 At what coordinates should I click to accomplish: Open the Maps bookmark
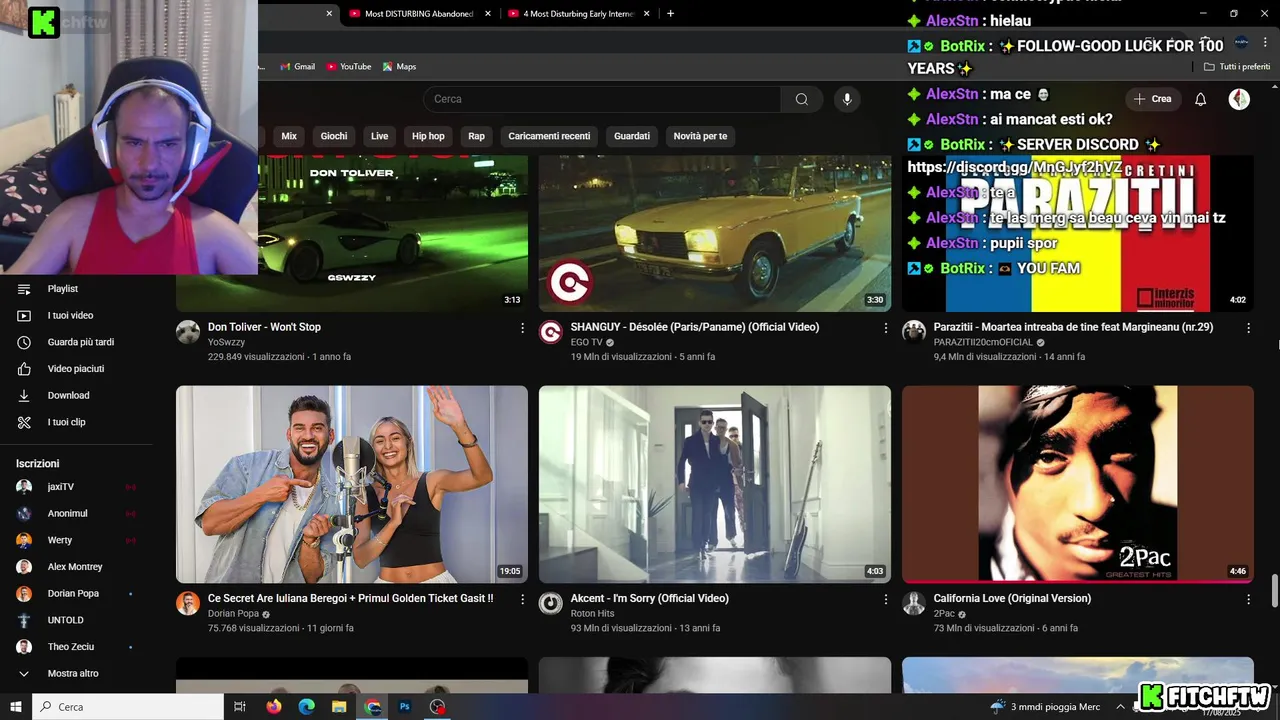click(x=399, y=67)
